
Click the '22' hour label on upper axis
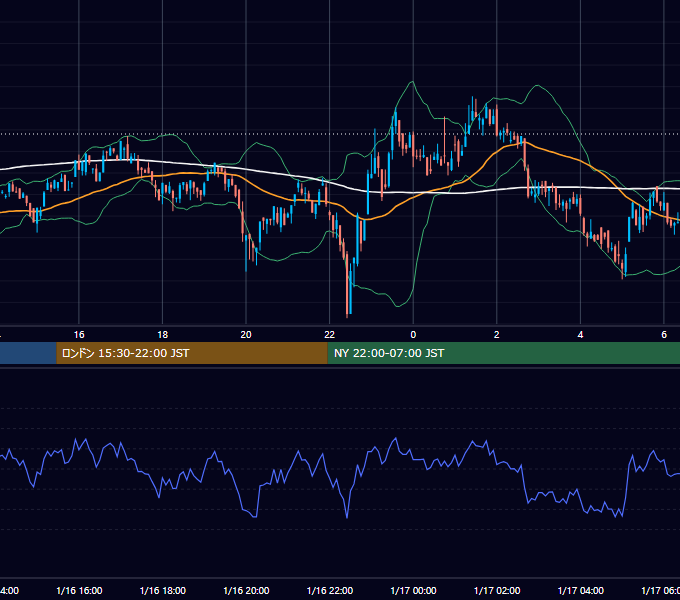click(330, 335)
